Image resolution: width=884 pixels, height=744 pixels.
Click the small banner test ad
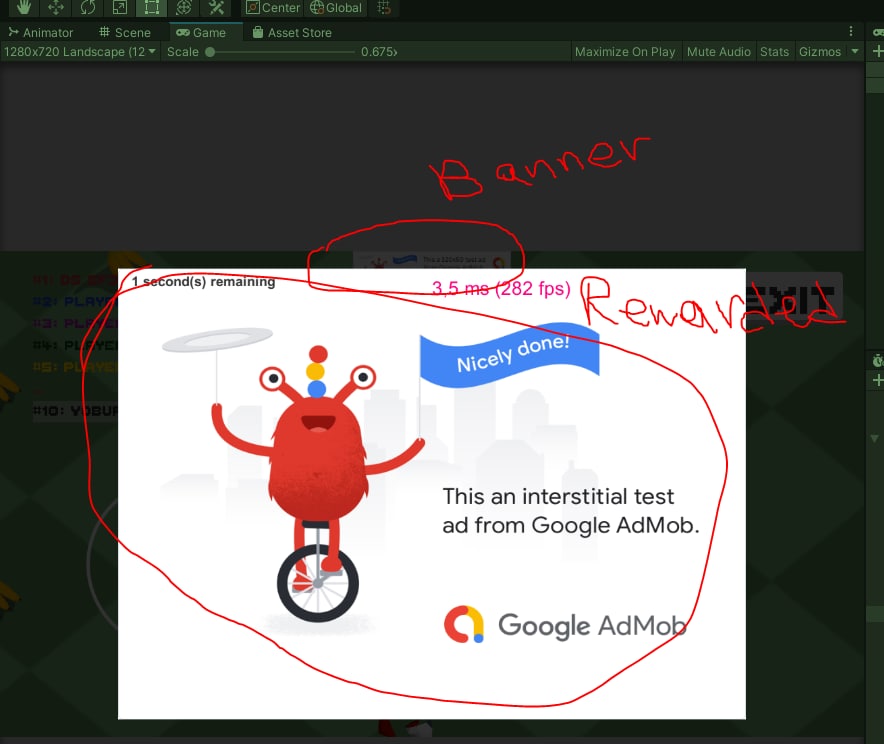tap(432, 260)
